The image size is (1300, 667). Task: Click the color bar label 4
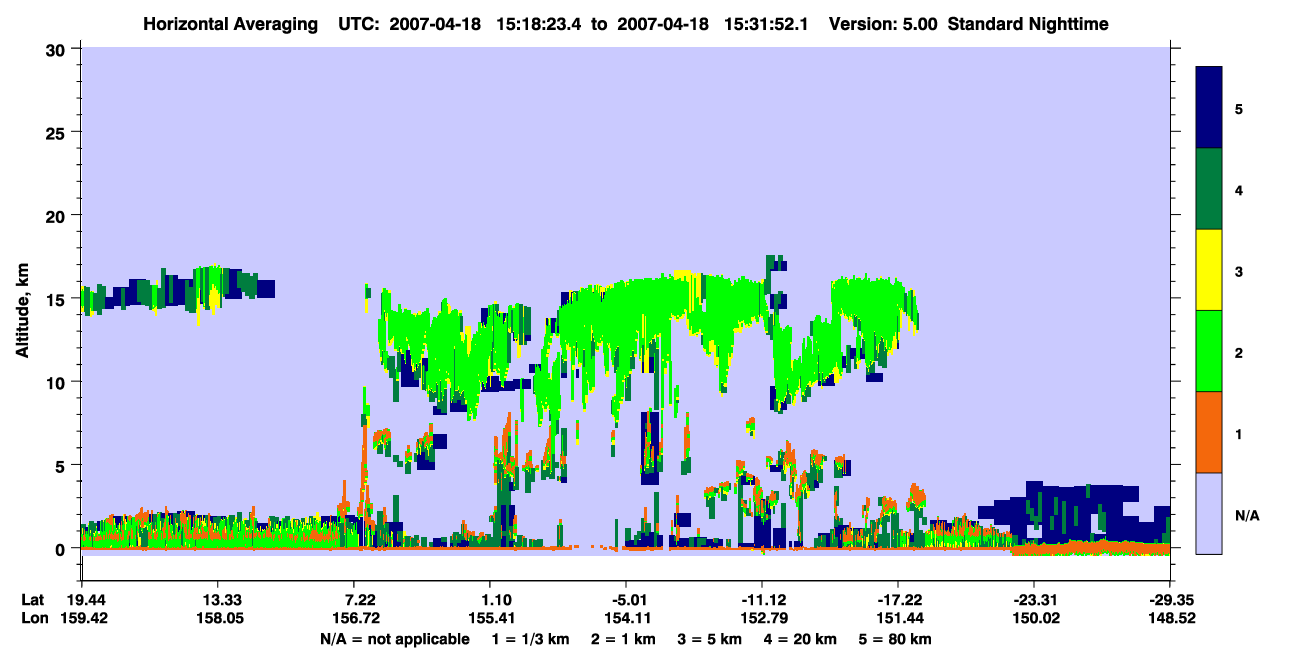point(1239,189)
